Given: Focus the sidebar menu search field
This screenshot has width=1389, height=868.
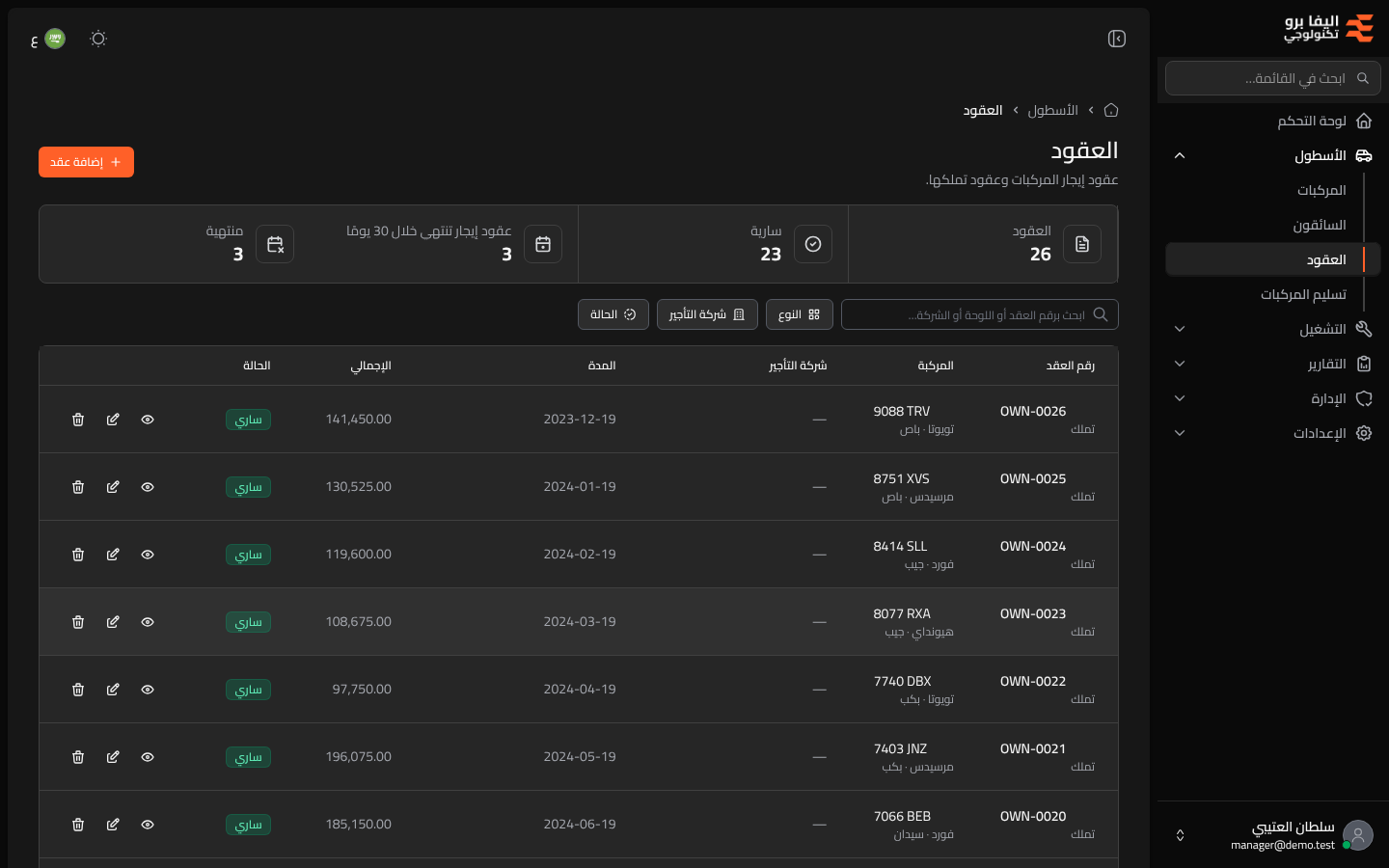Looking at the screenshot, I should click(x=1273, y=78).
